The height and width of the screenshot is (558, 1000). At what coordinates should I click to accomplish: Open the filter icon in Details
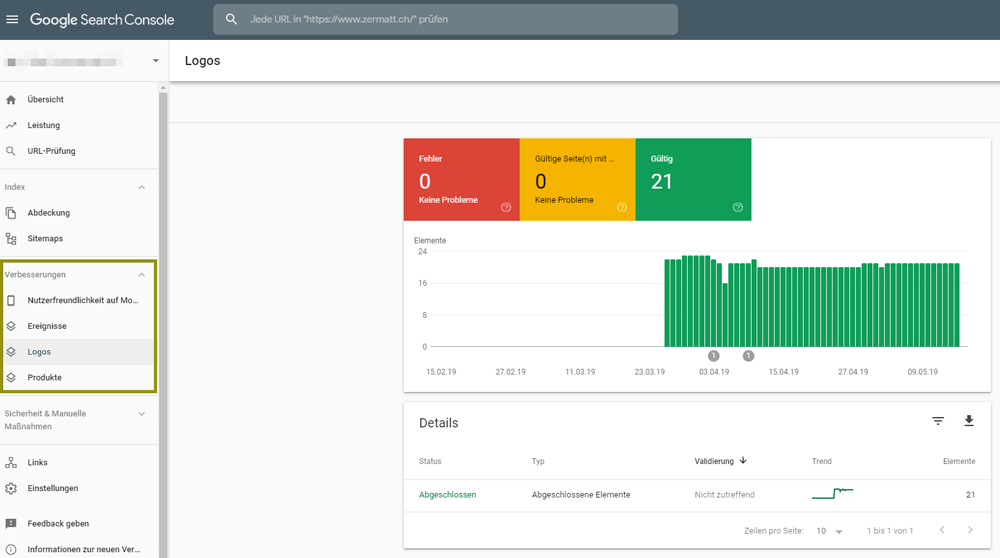[937, 421]
